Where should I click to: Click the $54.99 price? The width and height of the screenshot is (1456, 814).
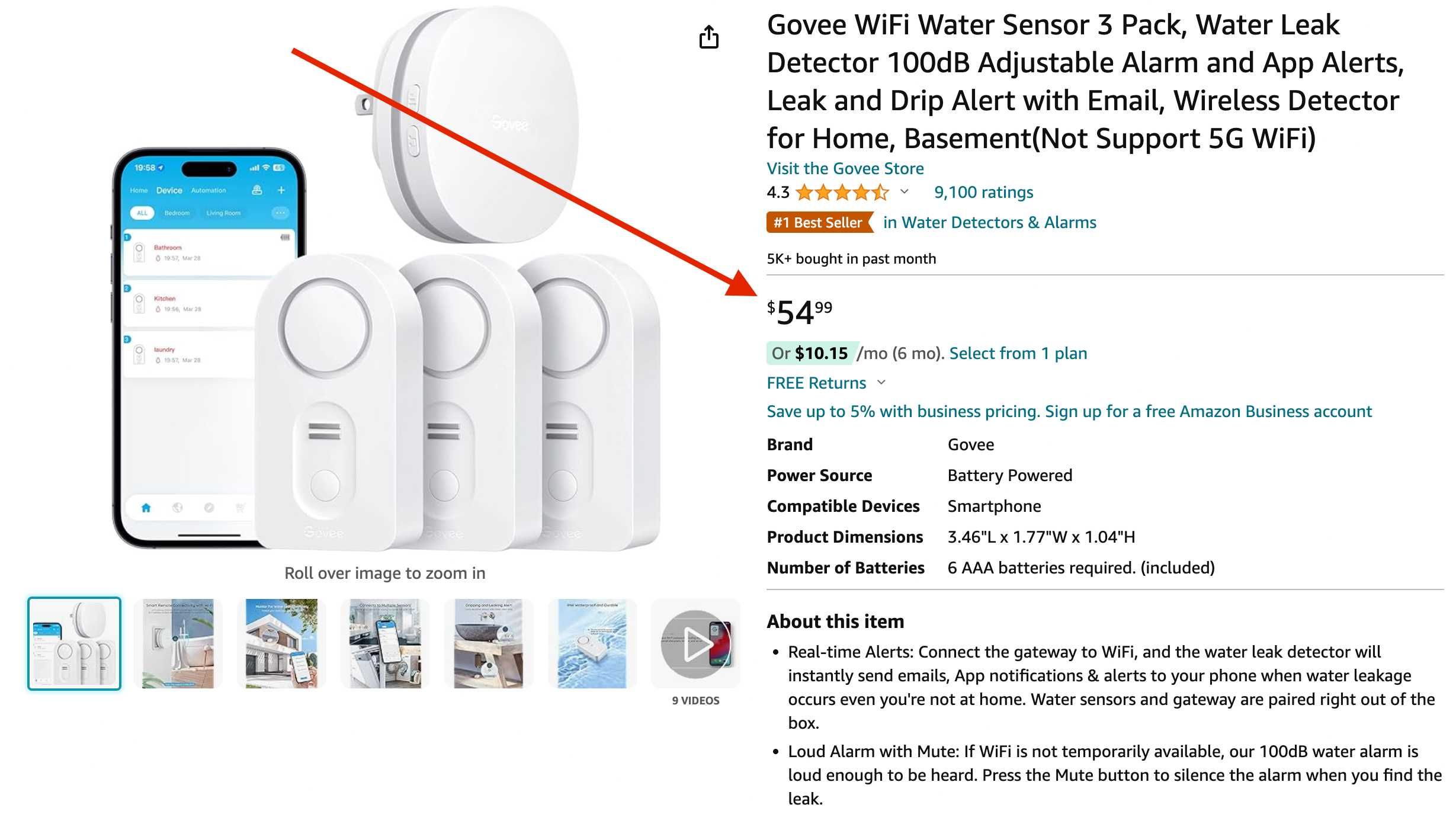[x=800, y=312]
